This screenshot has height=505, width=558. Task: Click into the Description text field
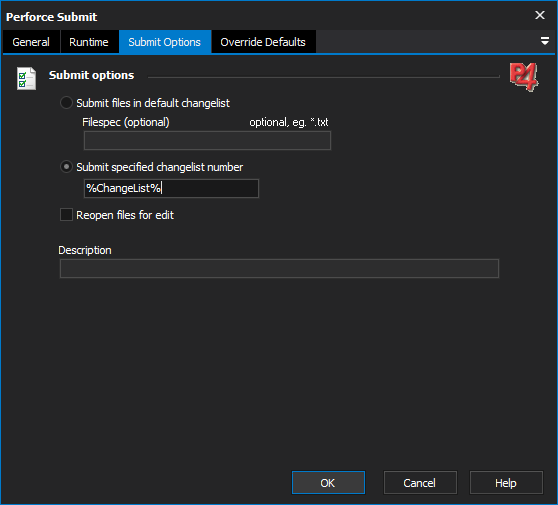279,269
